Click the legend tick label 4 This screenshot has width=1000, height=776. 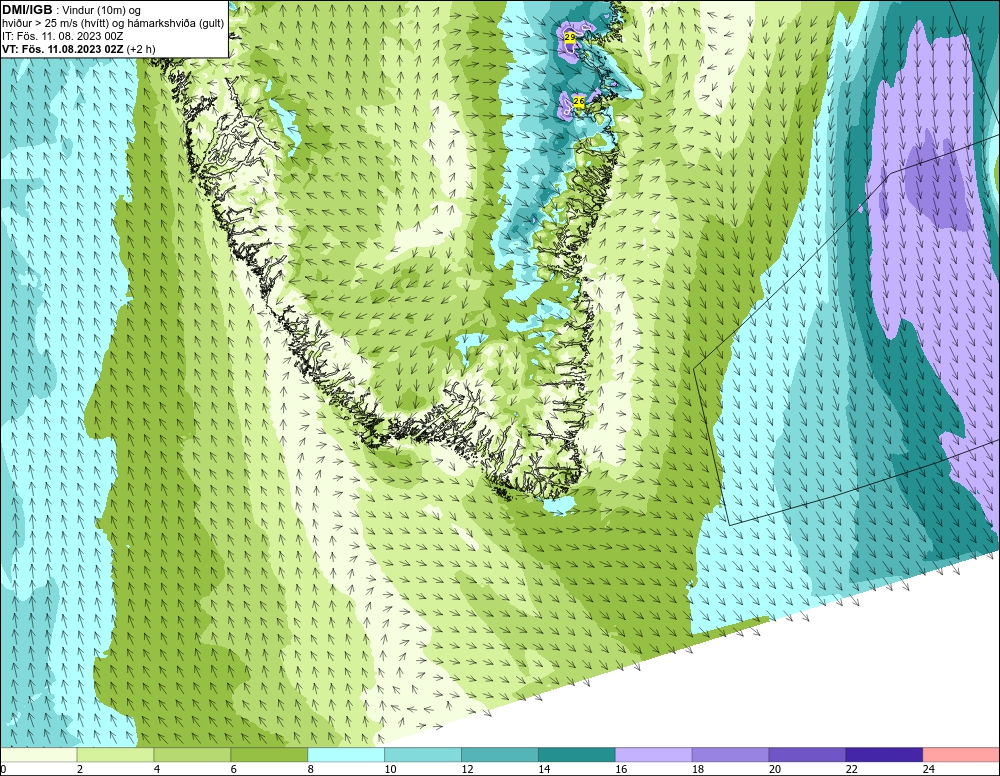tap(157, 769)
